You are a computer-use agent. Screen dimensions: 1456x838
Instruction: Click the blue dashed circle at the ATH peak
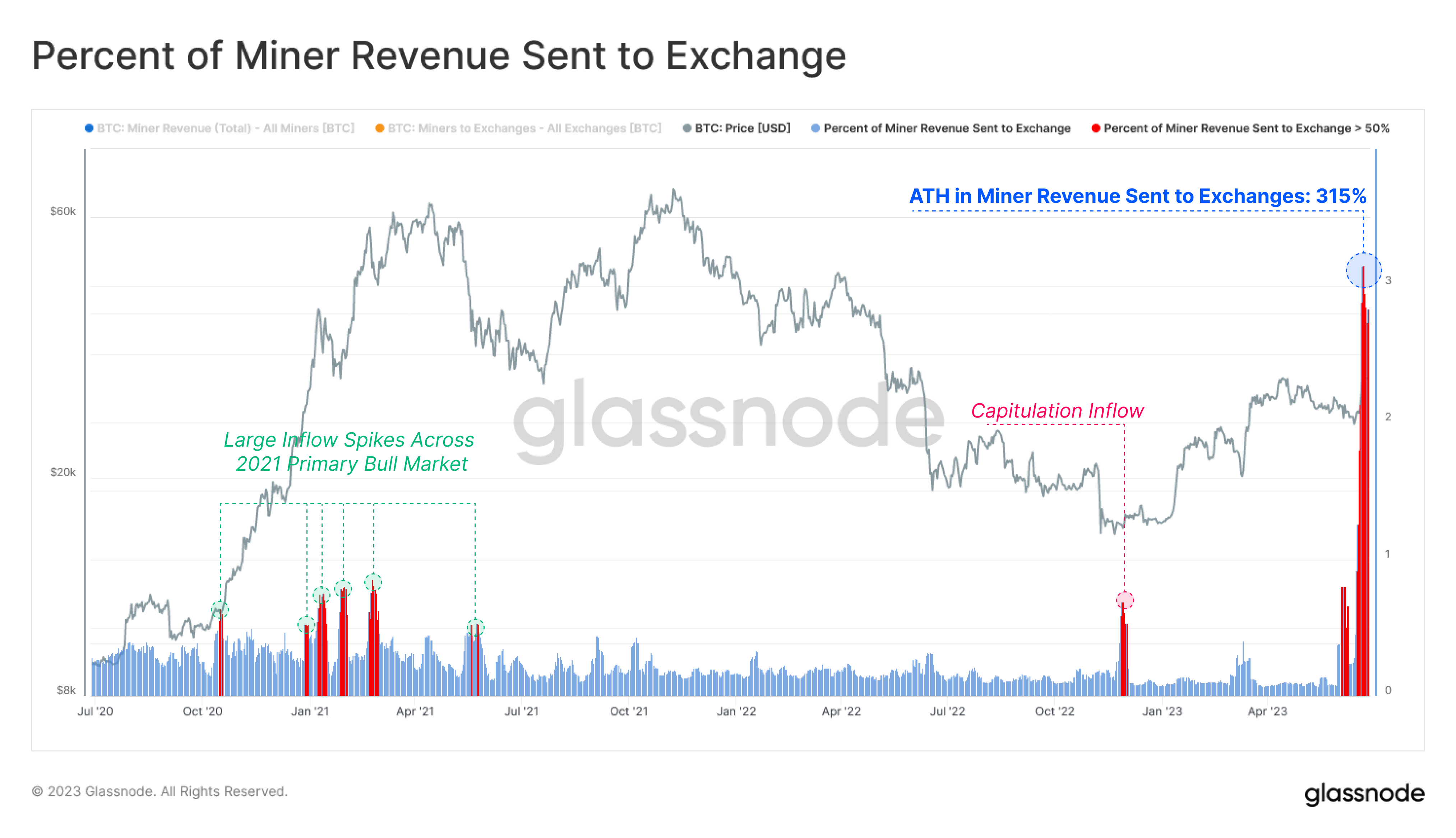pos(1363,270)
